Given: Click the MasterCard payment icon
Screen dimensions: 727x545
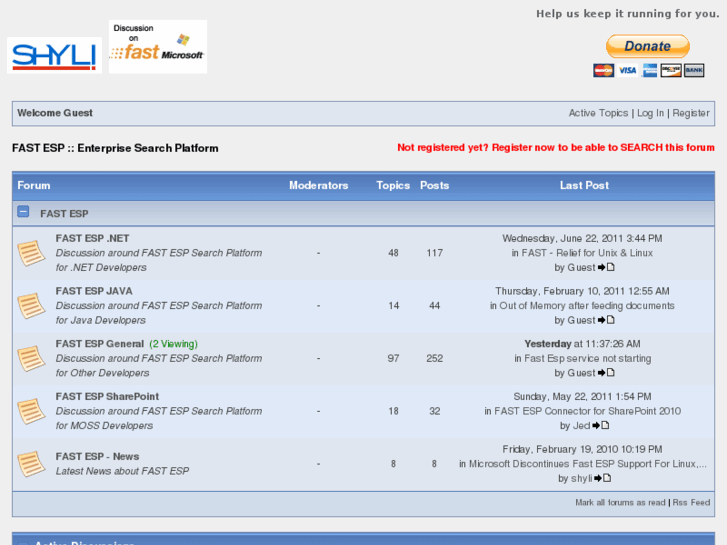Looking at the screenshot, I should click(603, 71).
